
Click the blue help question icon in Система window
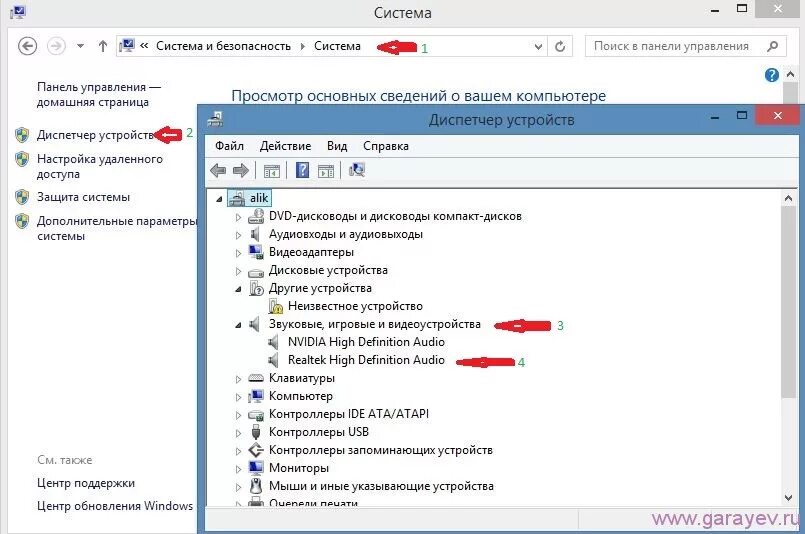[772, 75]
